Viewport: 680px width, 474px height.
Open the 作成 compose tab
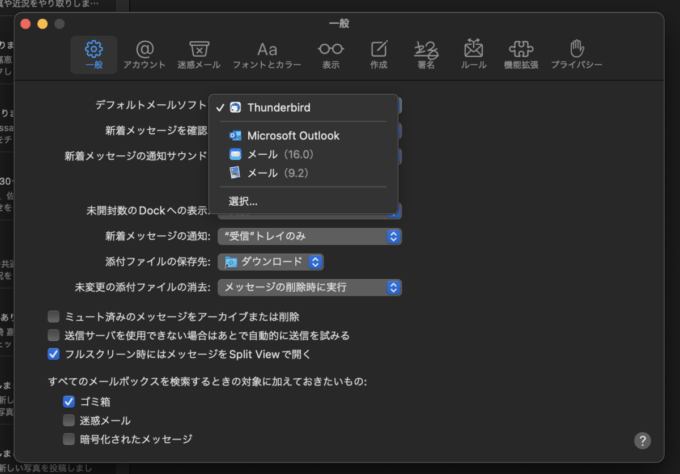coord(379,55)
